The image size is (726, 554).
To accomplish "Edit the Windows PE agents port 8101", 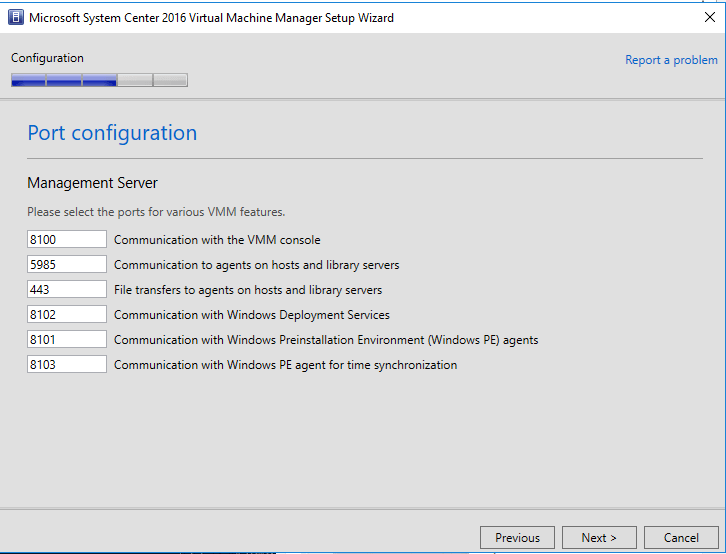I will click(67, 339).
